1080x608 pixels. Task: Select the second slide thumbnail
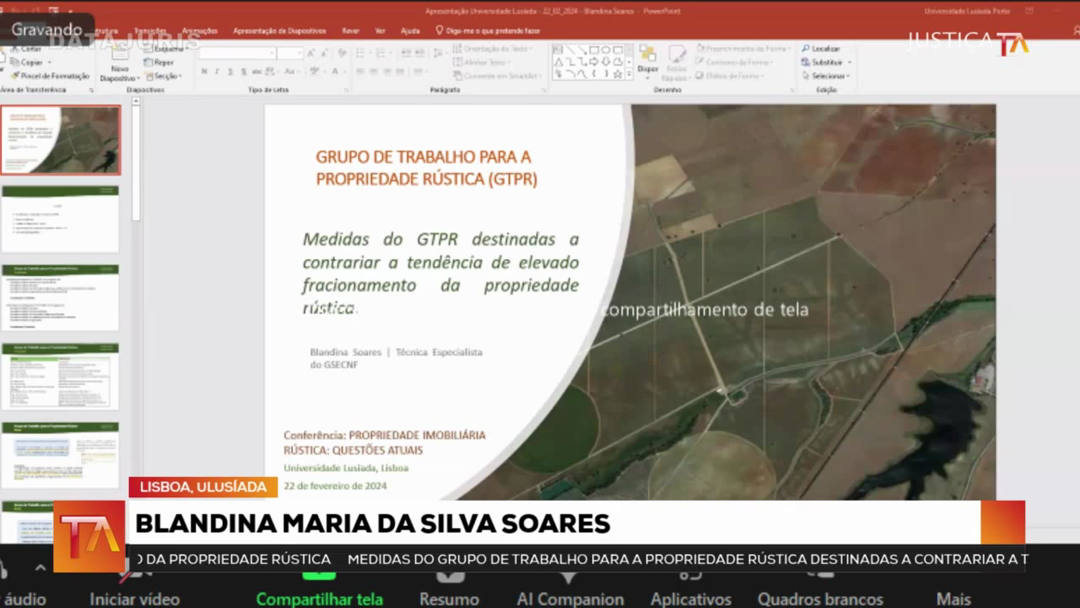pyautogui.click(x=60, y=219)
